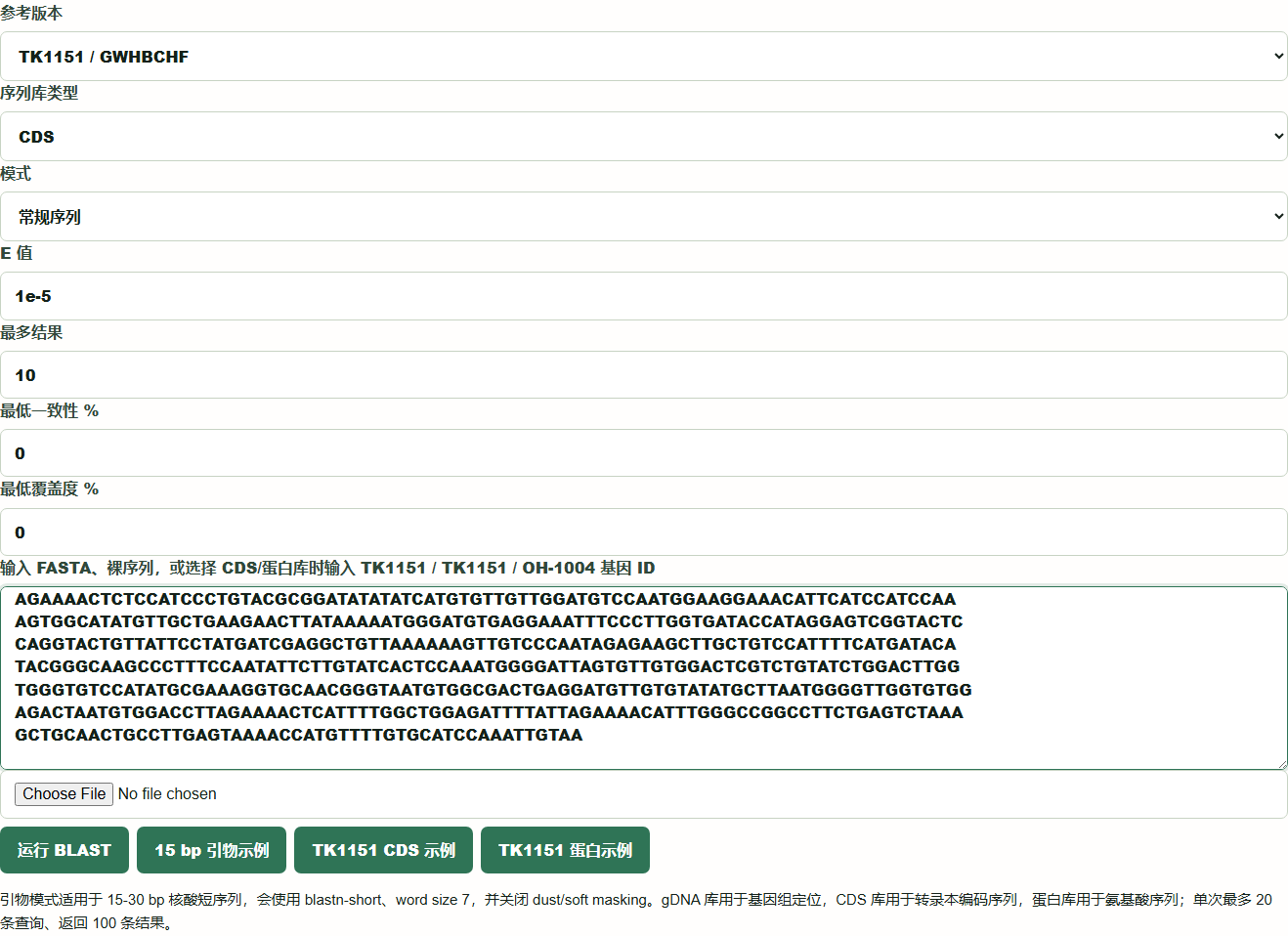Viewport: 1288px width, 936px height.
Task: Focus the E value field containing 1e-5
Action: tap(644, 296)
